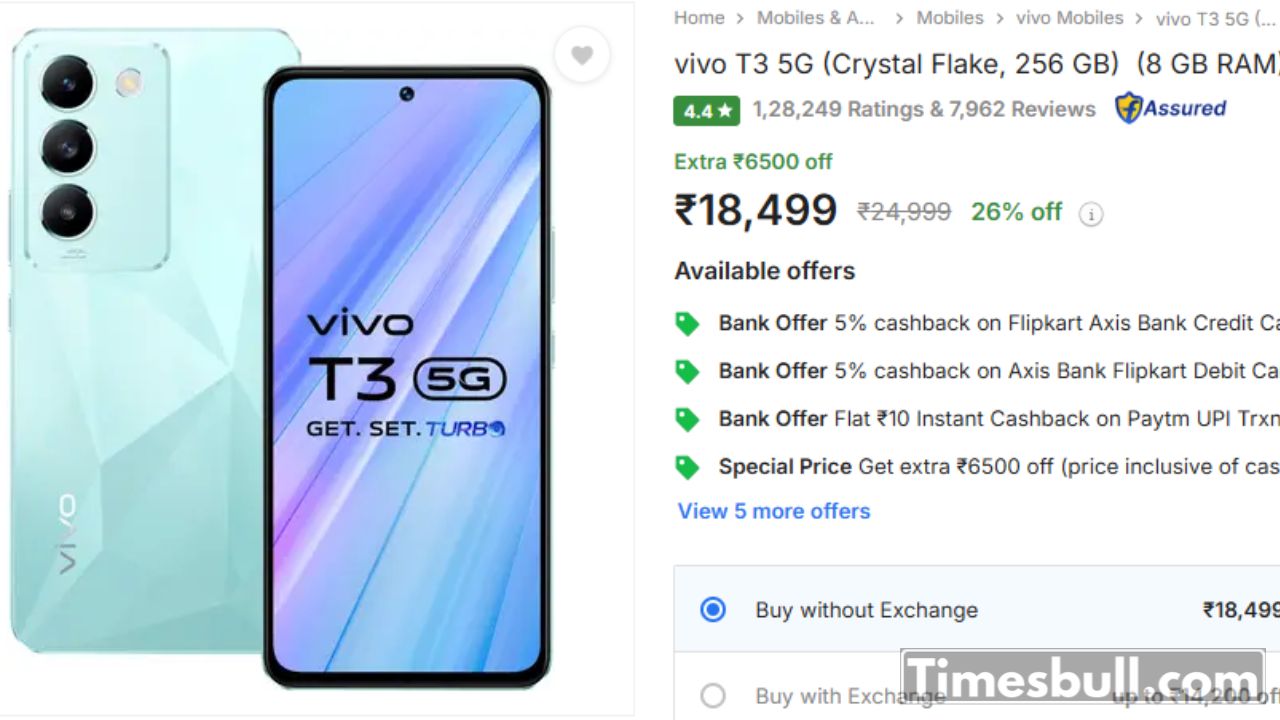Click the Special Price extra ₹6500 off offer
1280x720 pixels.
point(998,467)
